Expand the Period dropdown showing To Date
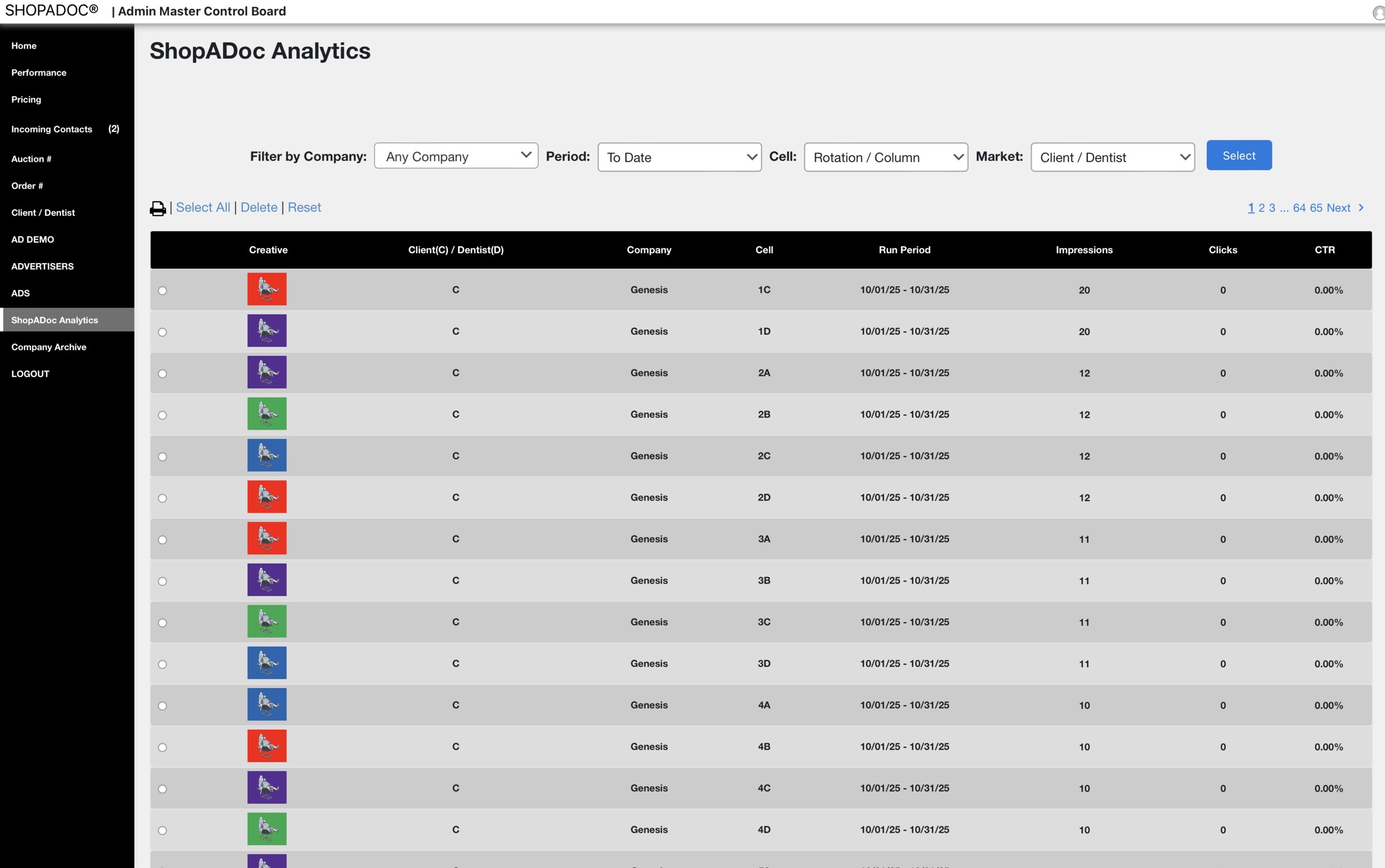This screenshot has height=868, width=1385. pyautogui.click(x=679, y=157)
